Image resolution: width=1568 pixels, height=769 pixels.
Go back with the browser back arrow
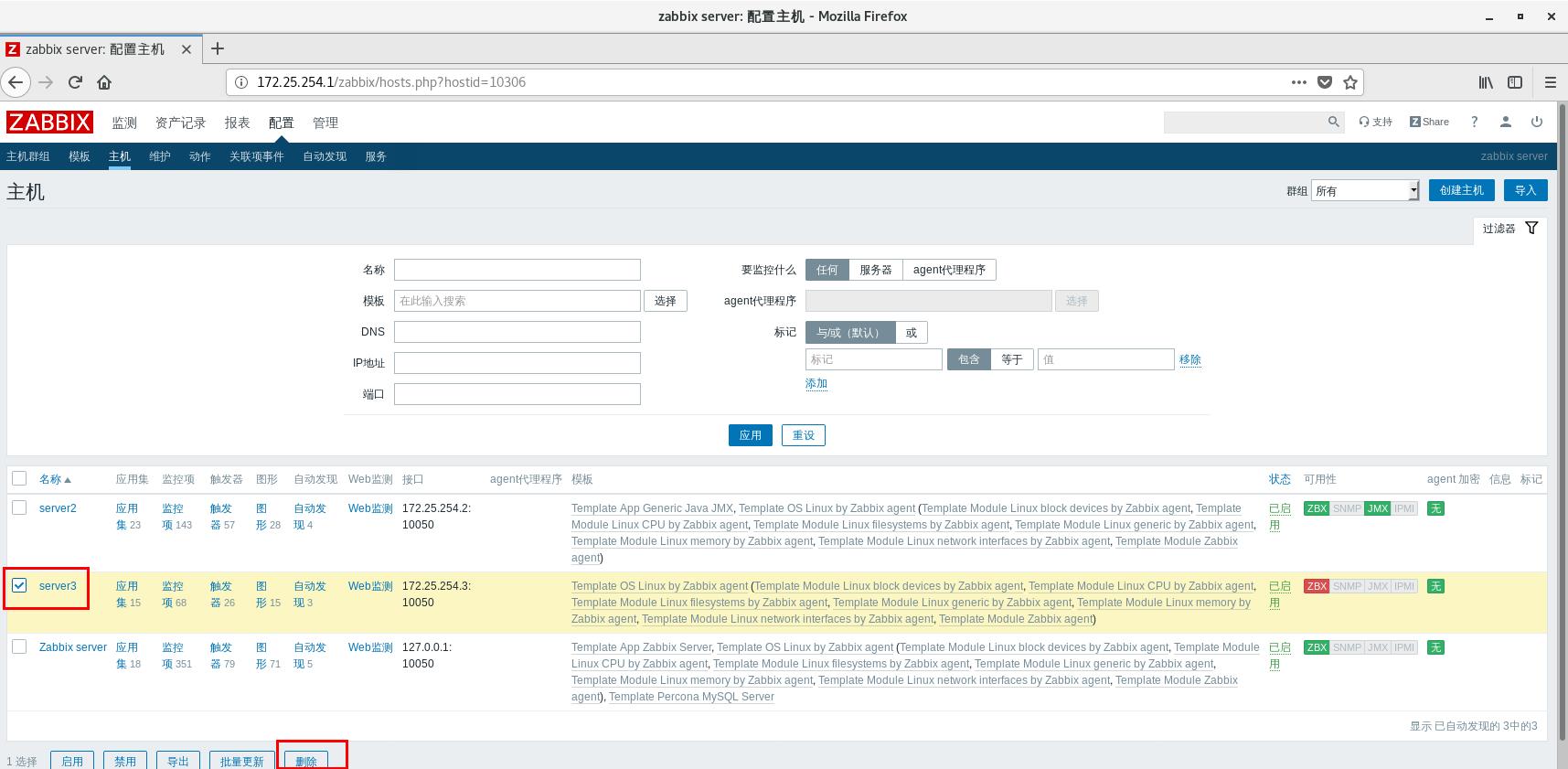tap(16, 82)
